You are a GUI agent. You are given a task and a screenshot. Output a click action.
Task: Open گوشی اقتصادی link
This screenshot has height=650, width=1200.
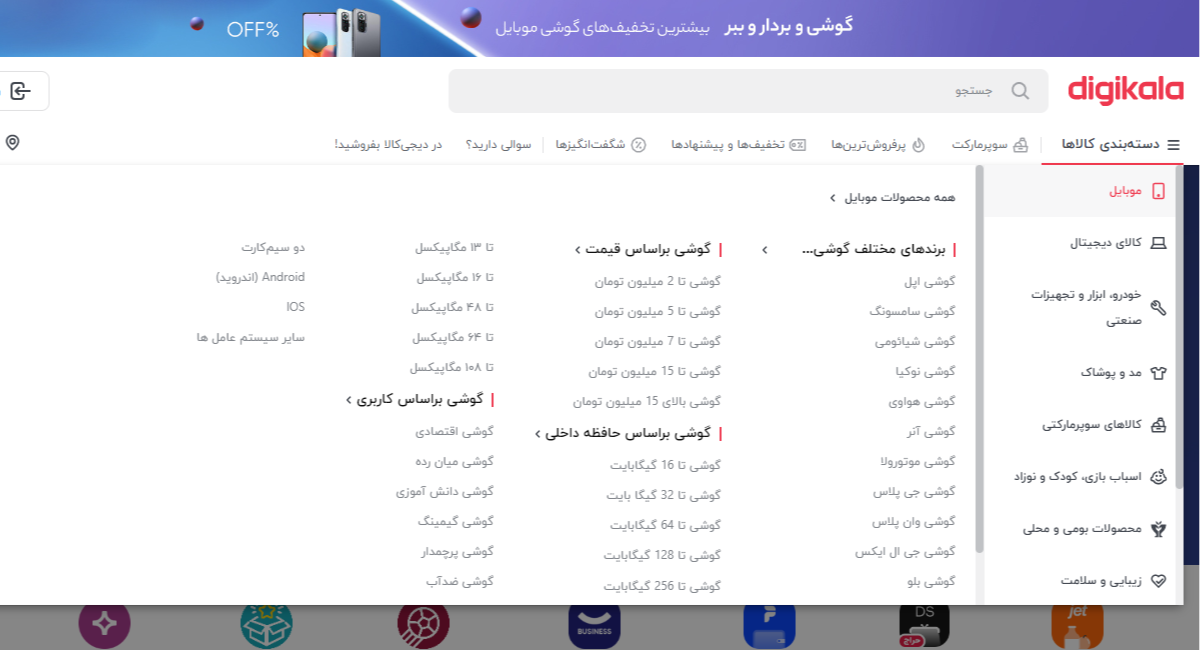455,431
